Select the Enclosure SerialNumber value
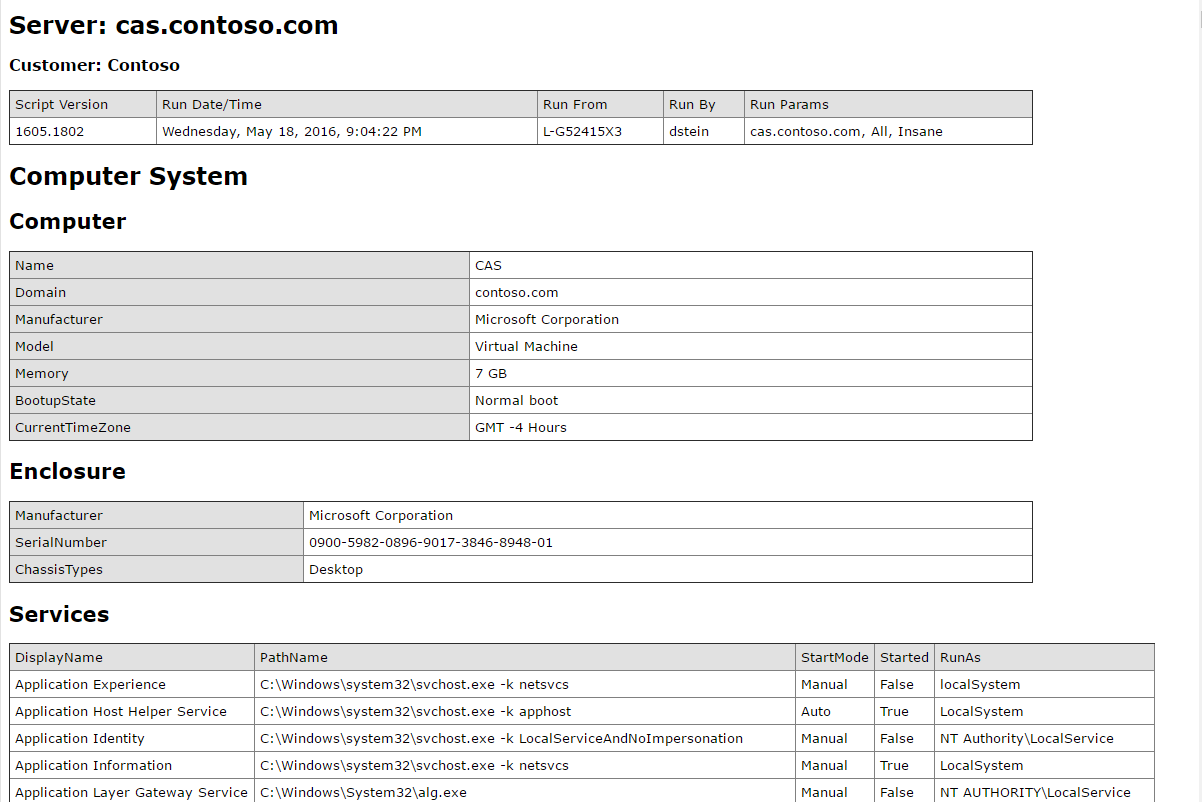Image resolution: width=1202 pixels, height=802 pixels. (x=430, y=542)
